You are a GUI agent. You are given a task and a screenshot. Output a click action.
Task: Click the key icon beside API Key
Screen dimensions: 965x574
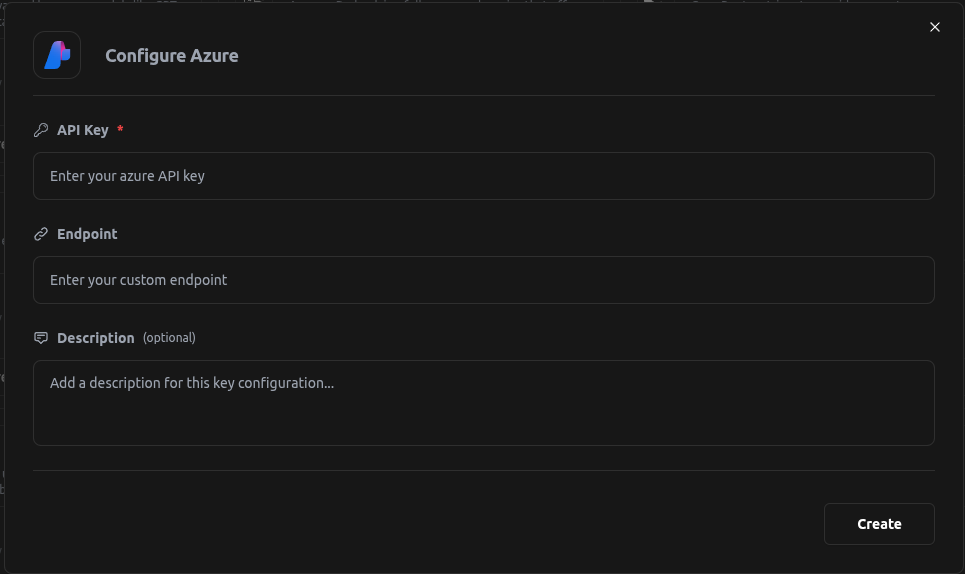click(x=41, y=130)
